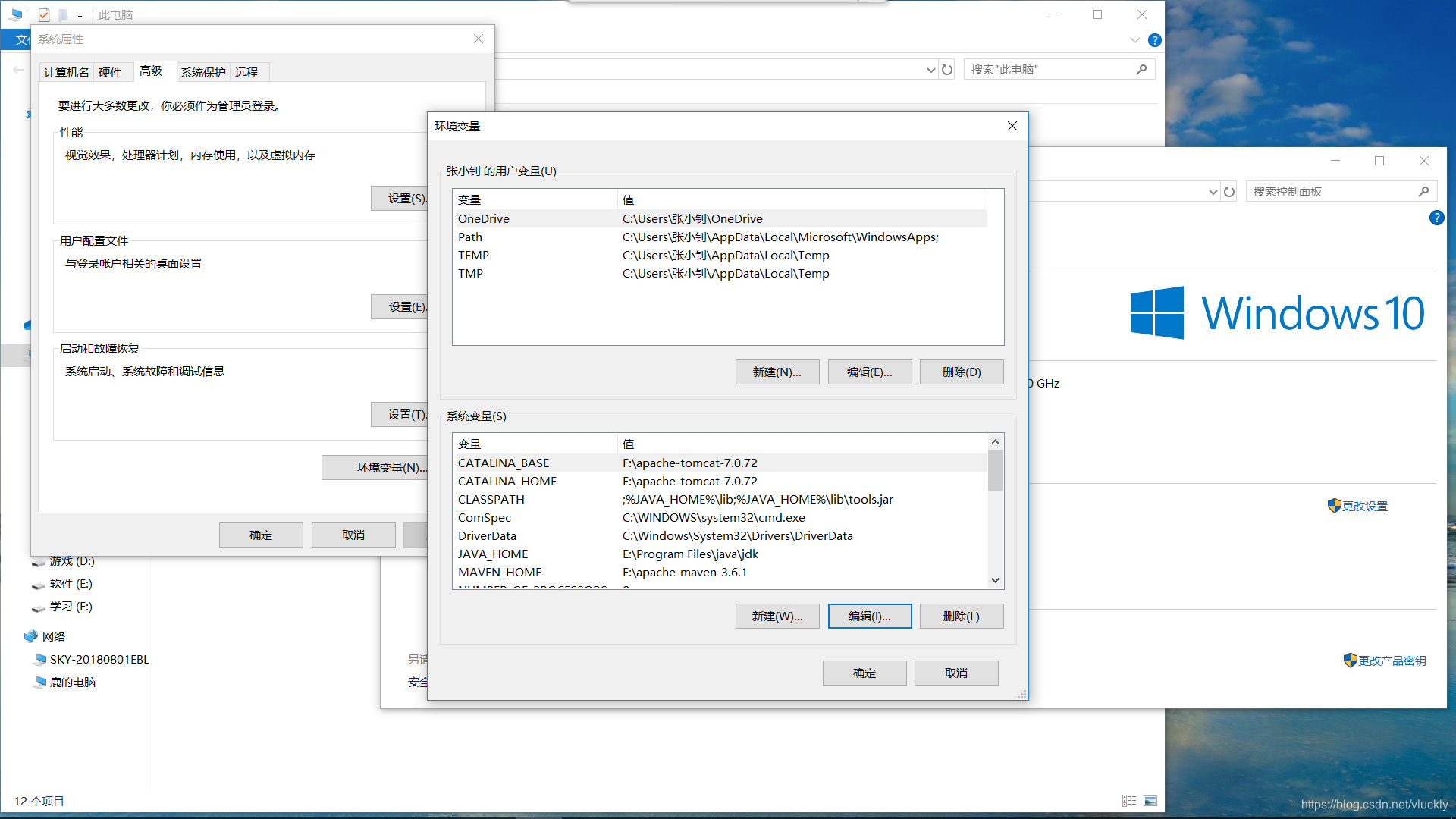The height and width of the screenshot is (819, 1456).
Task: Create new system variable with 新建(W)...
Action: point(777,616)
